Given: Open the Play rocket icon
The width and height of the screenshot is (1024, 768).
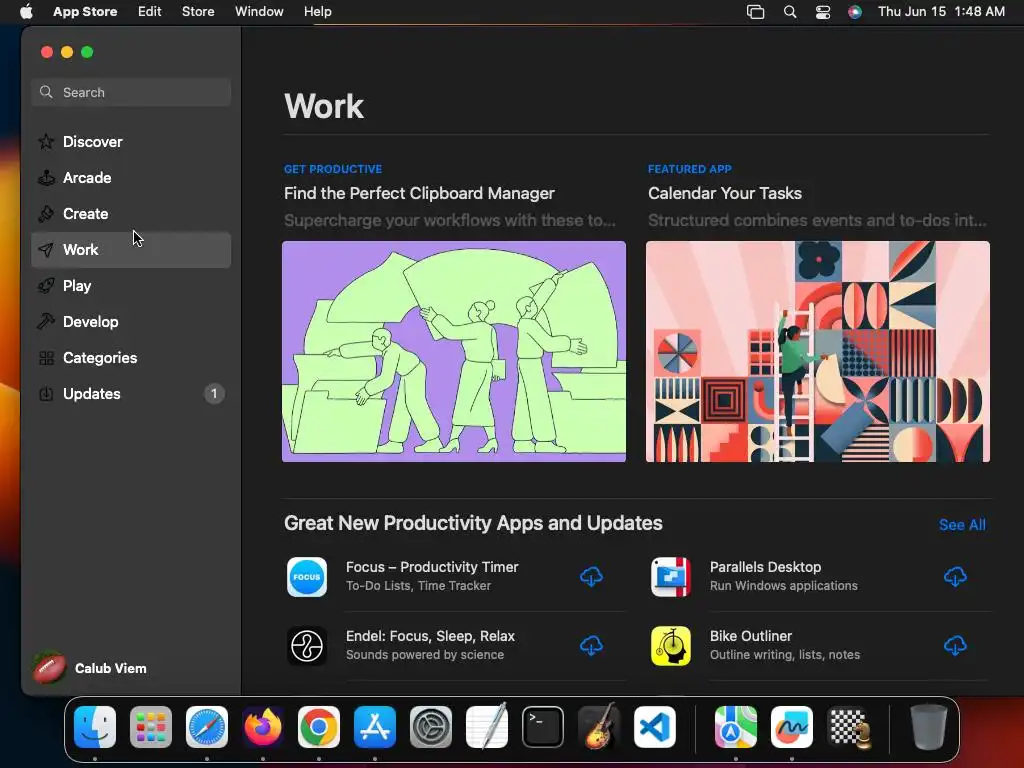Looking at the screenshot, I should click(x=46, y=285).
